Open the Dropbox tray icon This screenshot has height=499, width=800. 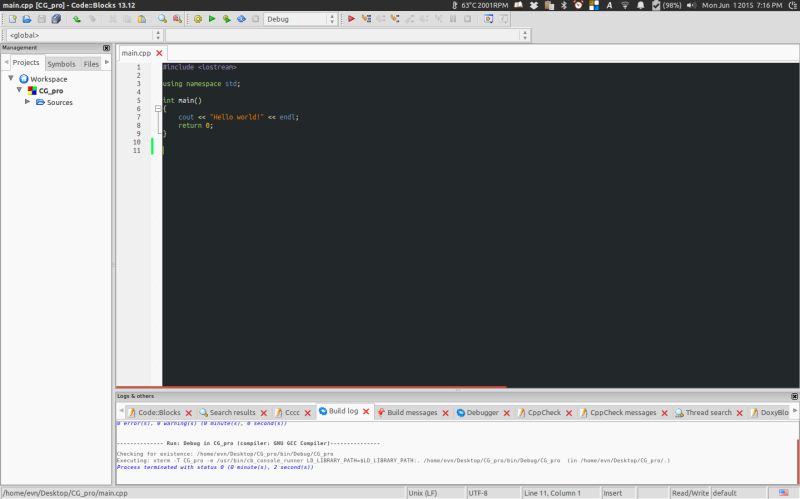[534, 5]
